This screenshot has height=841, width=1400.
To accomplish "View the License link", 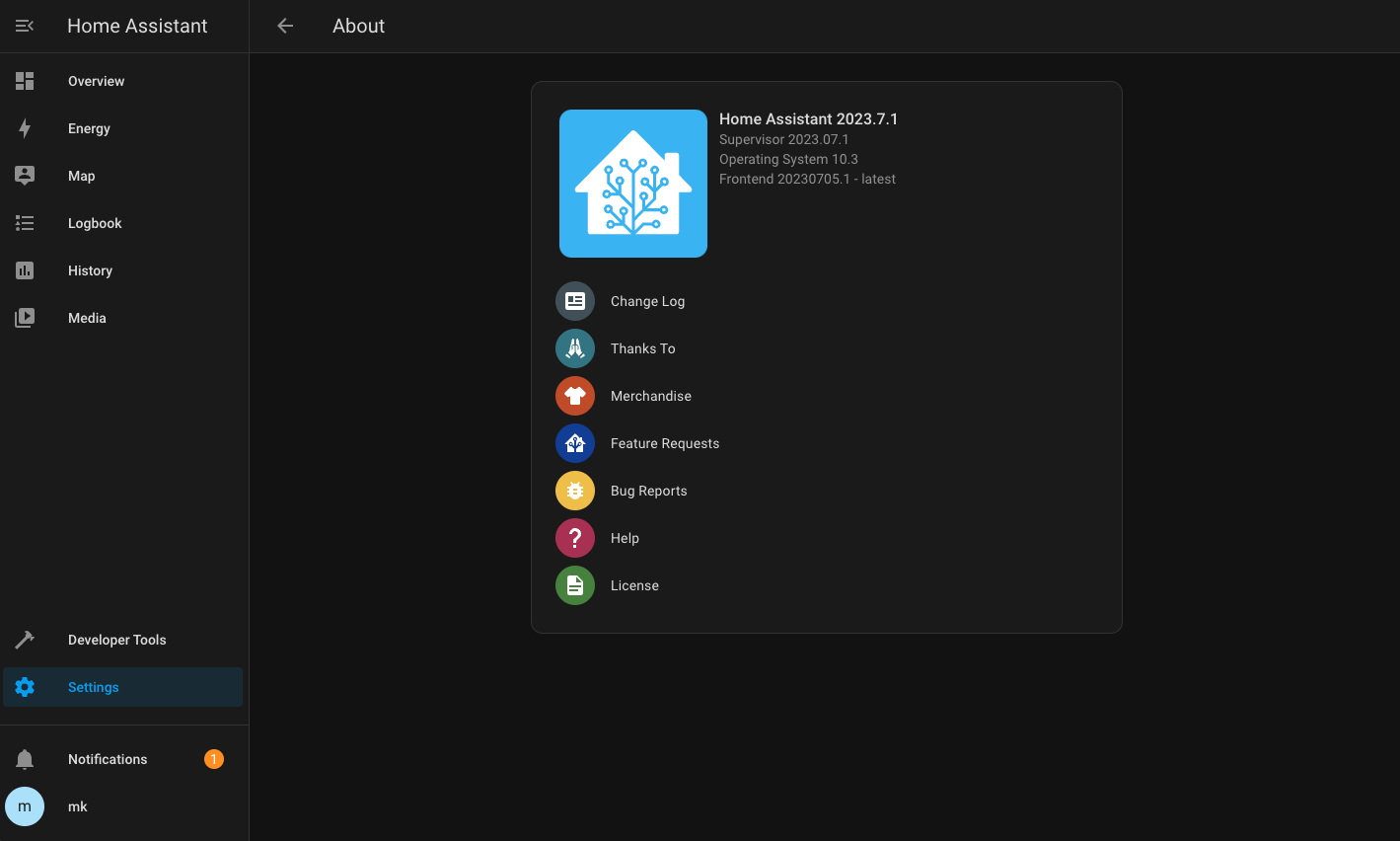I will (x=827, y=585).
